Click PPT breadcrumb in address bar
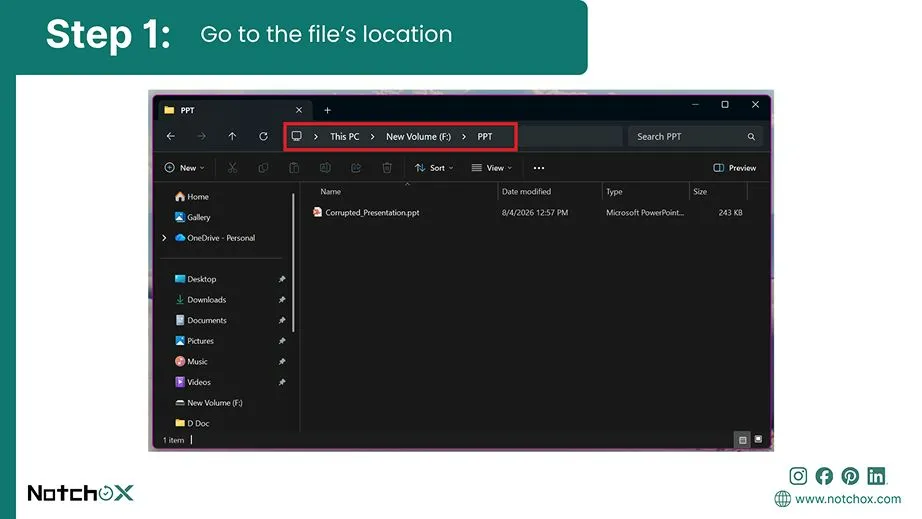Viewport: 922px width, 519px height. tap(485, 136)
